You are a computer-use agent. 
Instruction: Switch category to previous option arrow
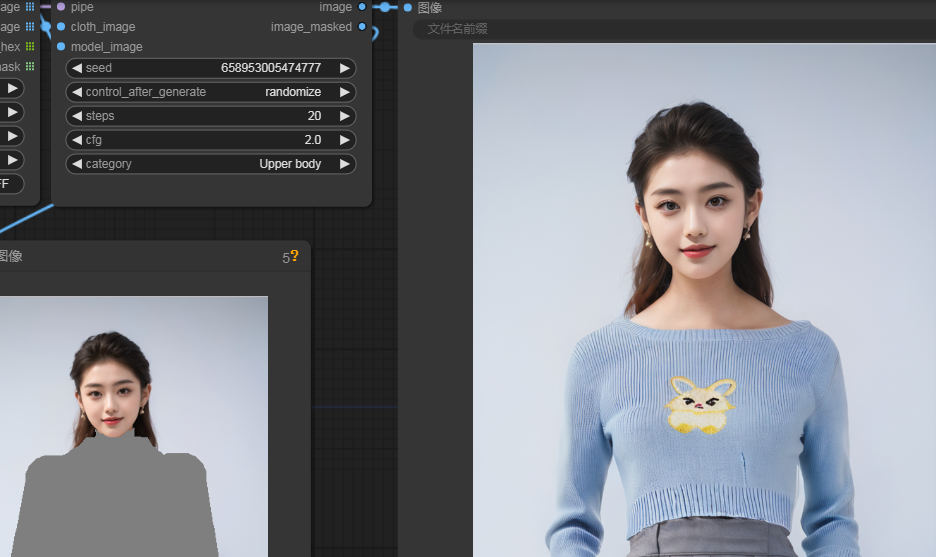(76, 164)
